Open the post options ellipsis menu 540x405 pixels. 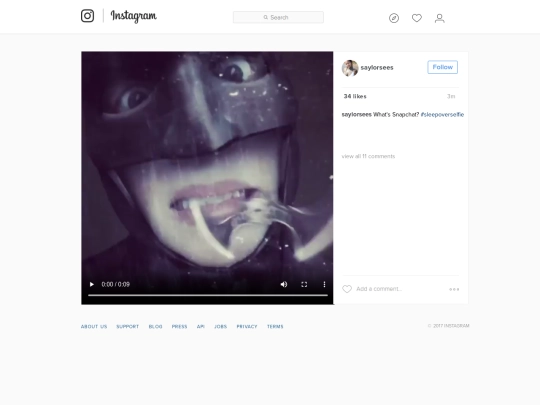coord(454,289)
